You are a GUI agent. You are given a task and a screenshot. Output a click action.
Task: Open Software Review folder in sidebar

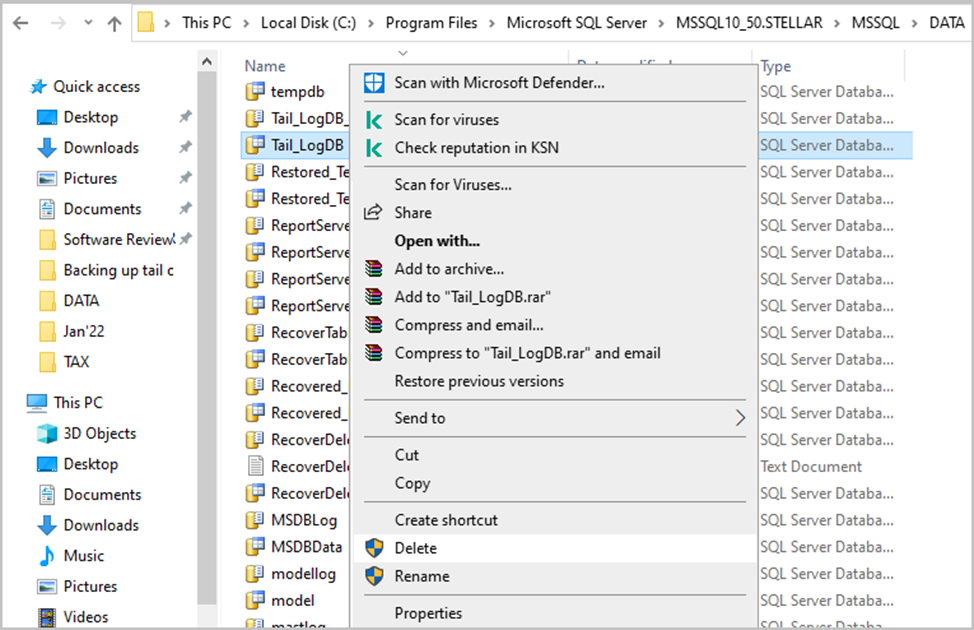(x=119, y=240)
